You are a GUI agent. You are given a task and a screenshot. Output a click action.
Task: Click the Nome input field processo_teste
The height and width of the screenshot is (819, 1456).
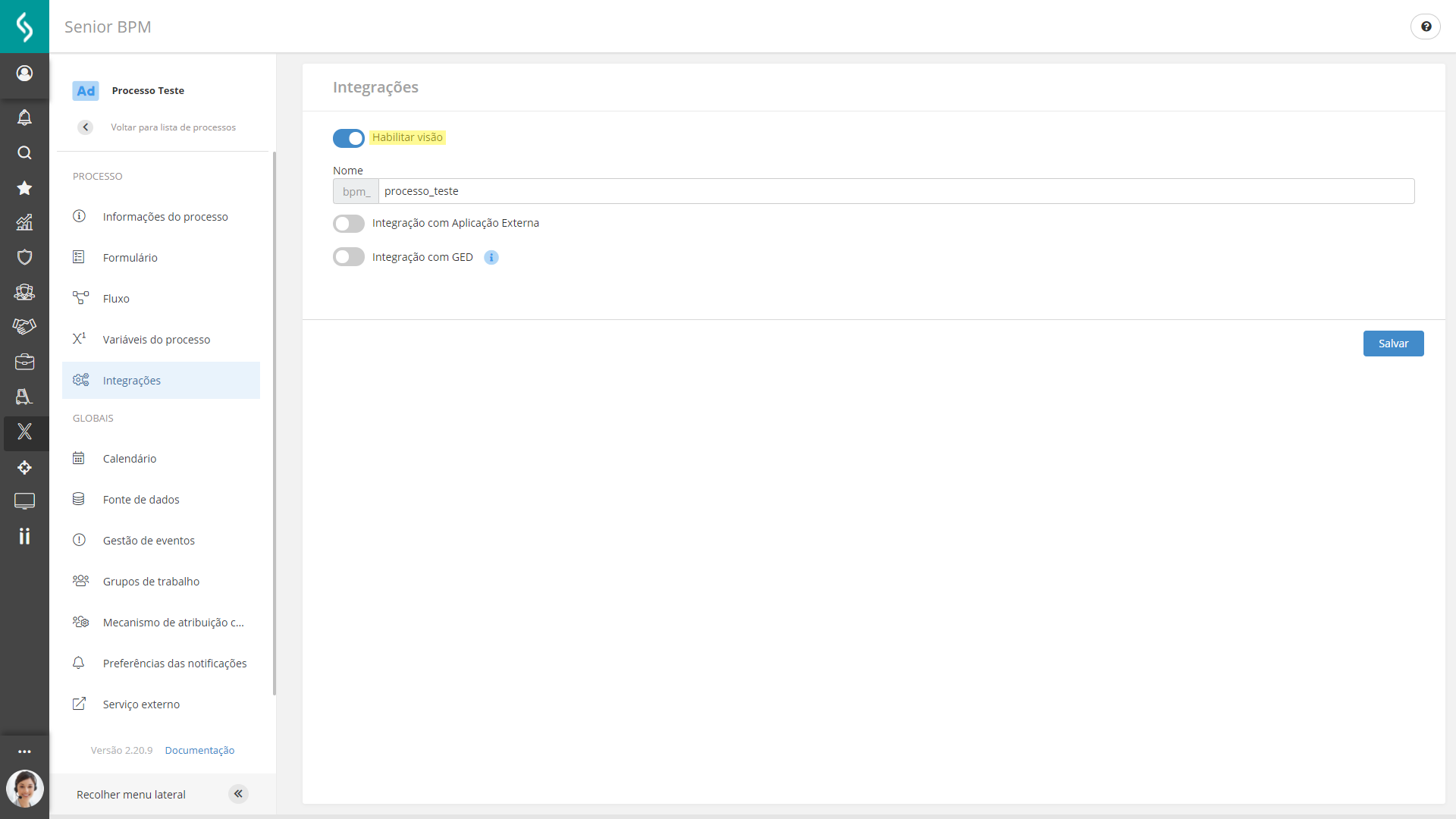click(x=895, y=191)
